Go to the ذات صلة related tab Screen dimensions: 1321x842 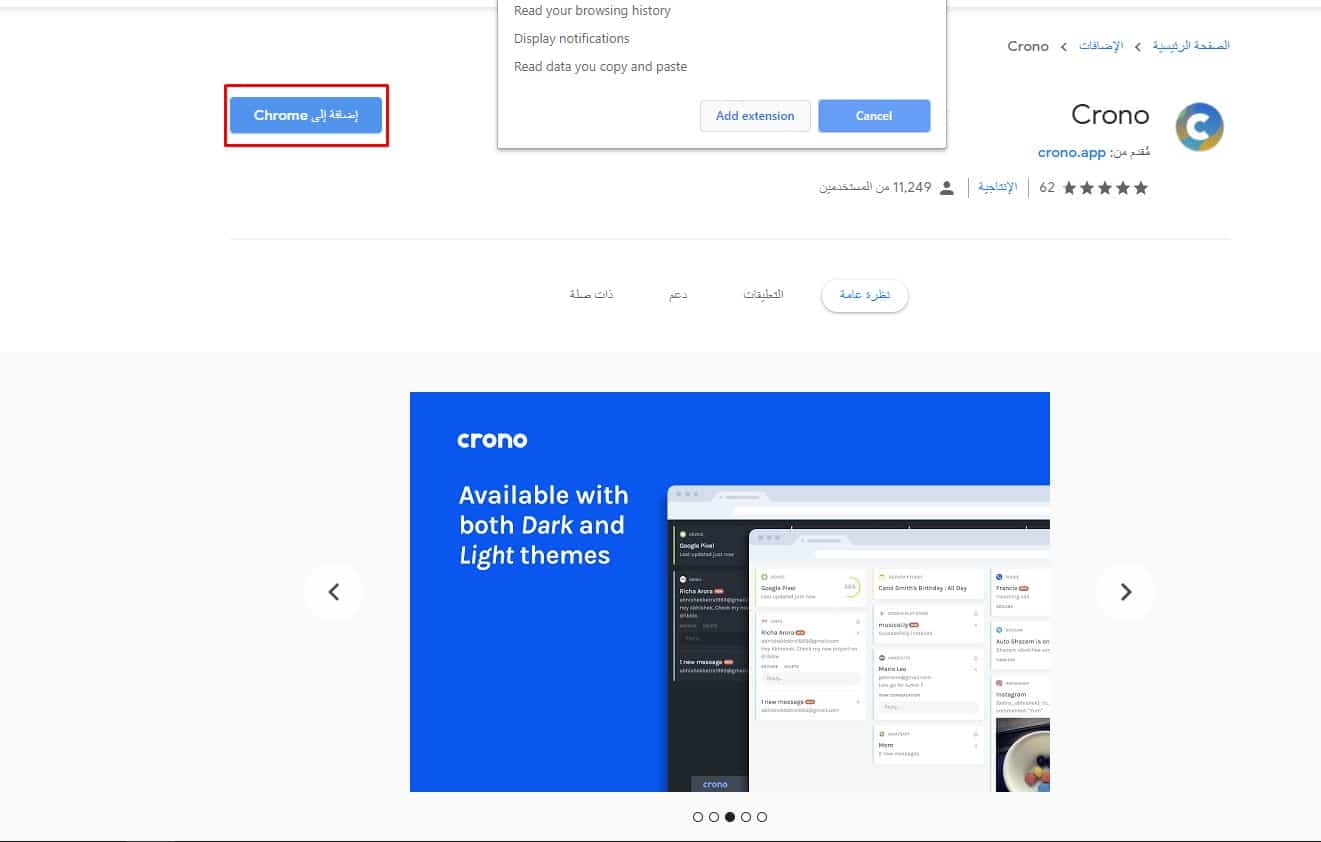(591, 295)
